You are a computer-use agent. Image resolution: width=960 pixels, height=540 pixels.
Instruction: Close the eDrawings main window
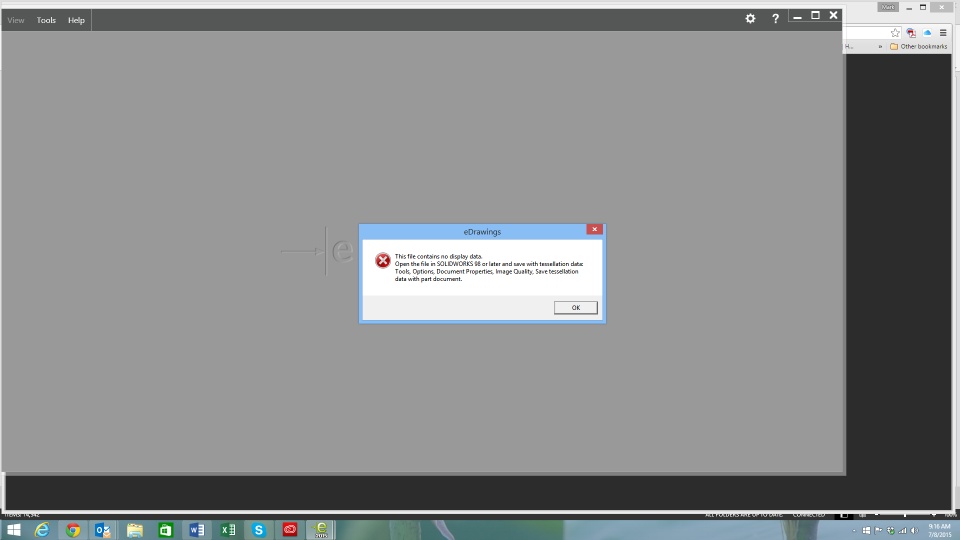pyautogui.click(x=833, y=15)
